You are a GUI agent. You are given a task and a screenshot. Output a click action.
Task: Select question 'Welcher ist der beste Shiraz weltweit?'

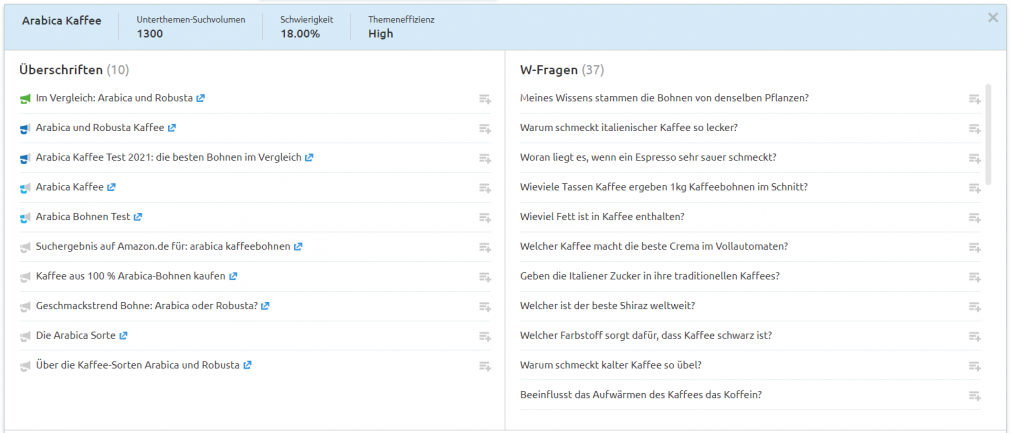click(x=607, y=305)
